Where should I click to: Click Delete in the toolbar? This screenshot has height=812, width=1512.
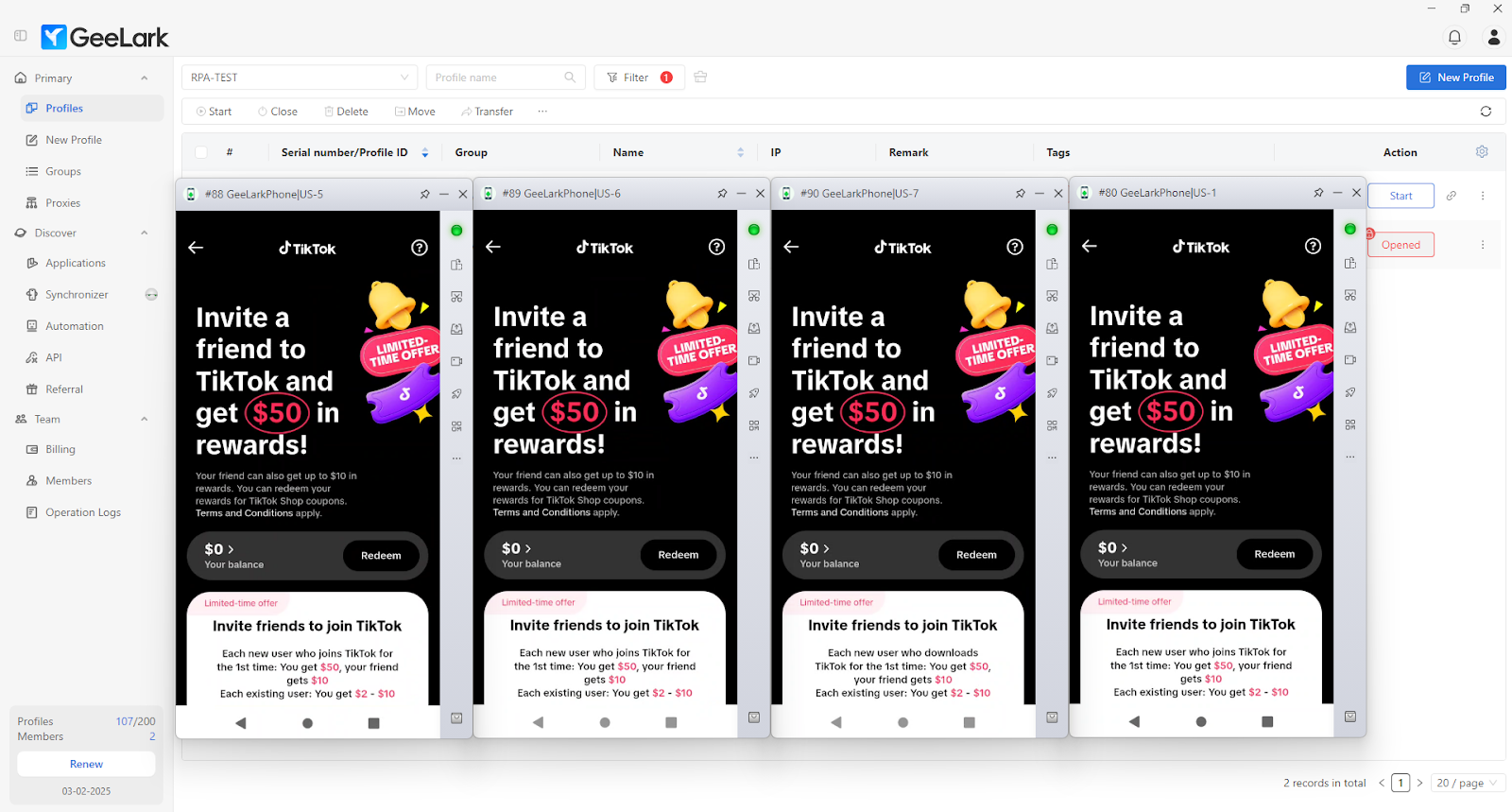346,112
